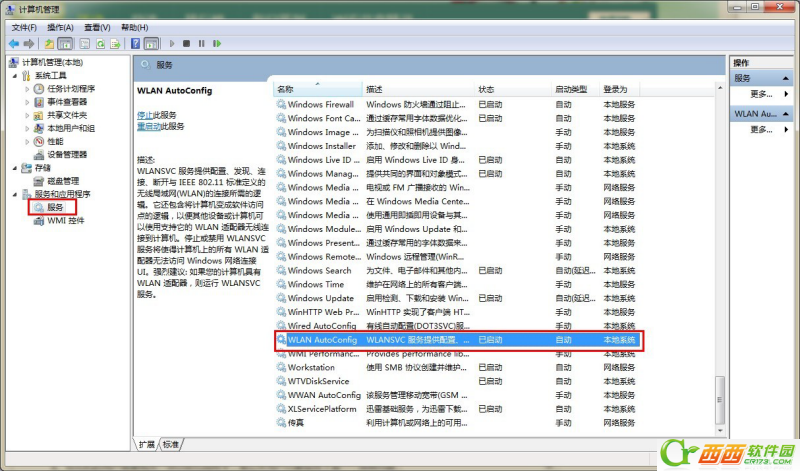Click gear icon of WWAN AutoConfig row

click(281, 395)
